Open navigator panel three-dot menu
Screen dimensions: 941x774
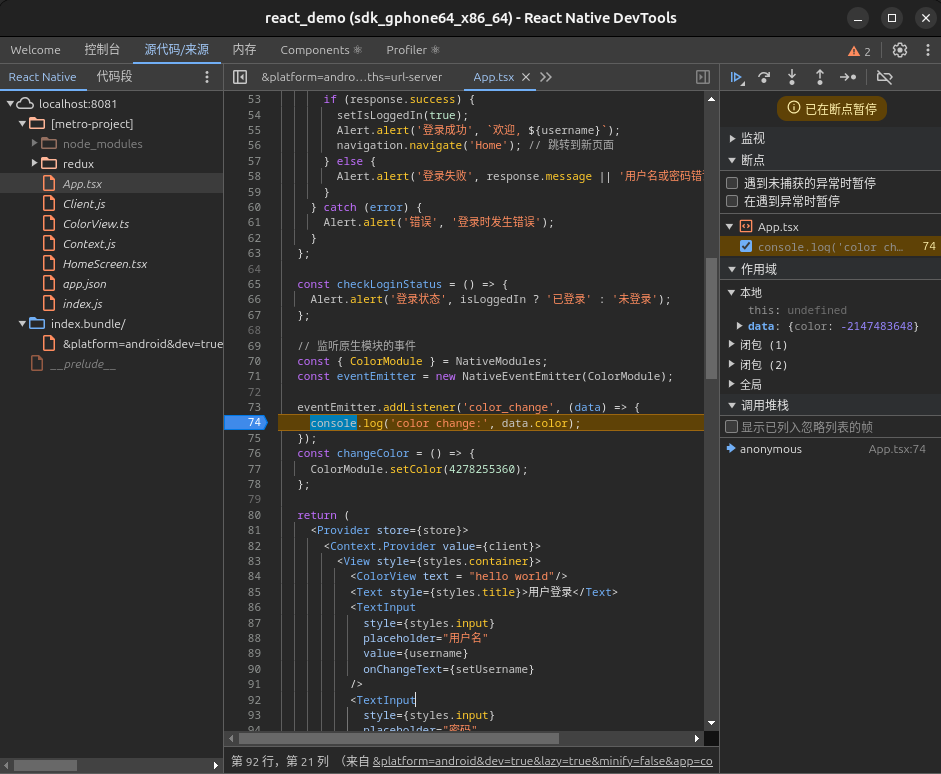(x=207, y=77)
